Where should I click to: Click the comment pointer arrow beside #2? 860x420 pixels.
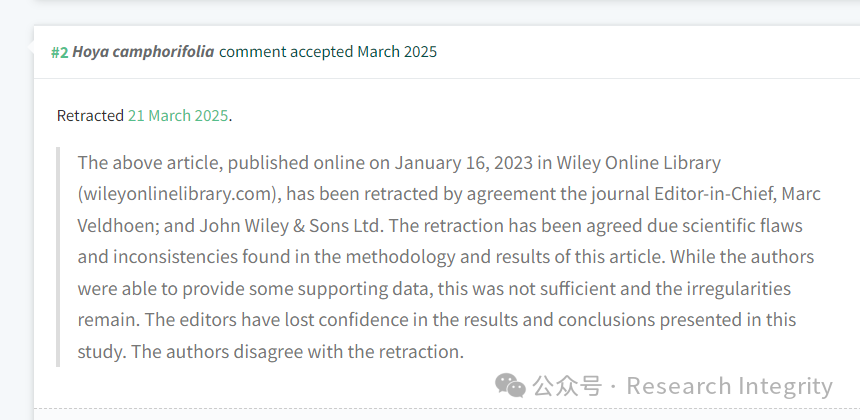30,48
